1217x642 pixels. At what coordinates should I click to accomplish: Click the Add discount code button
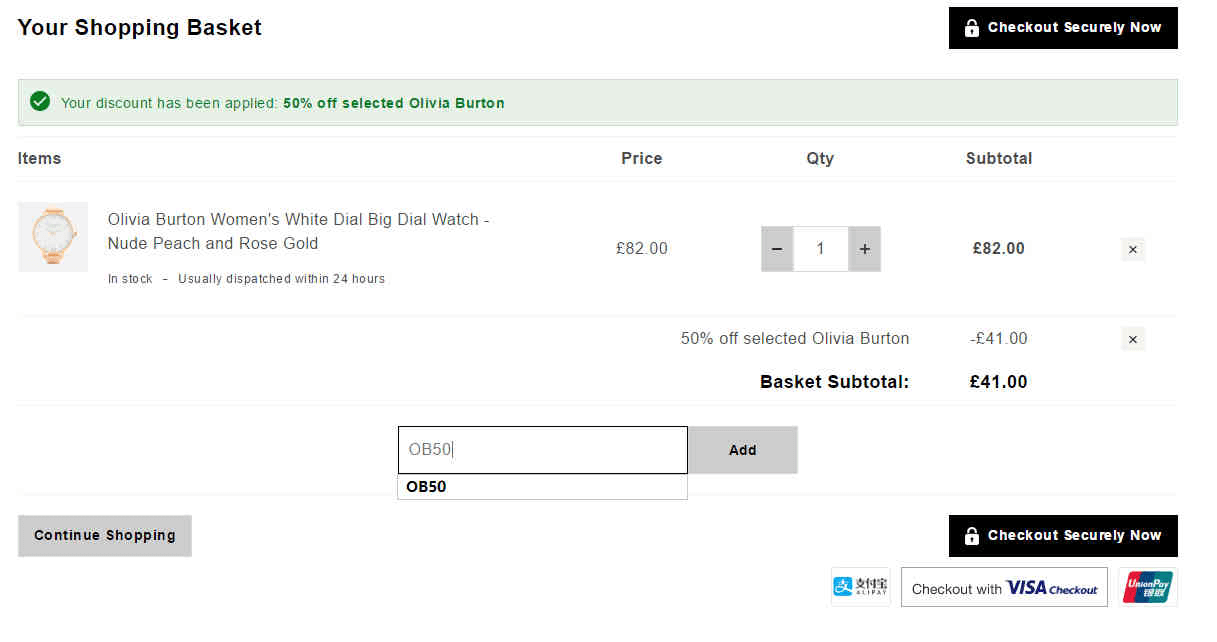pyautogui.click(x=743, y=450)
